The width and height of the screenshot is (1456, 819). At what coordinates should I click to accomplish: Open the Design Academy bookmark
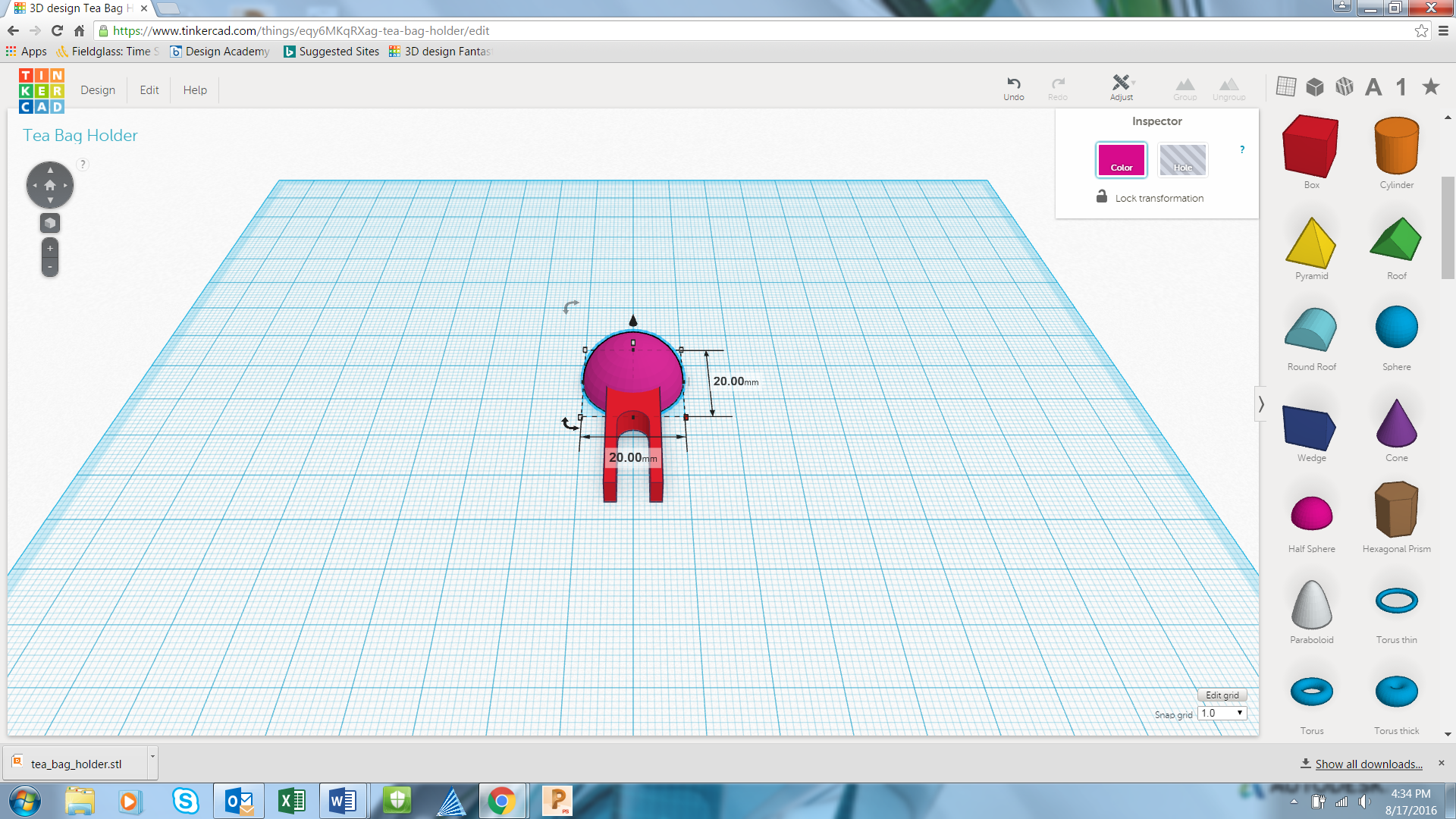click(220, 52)
